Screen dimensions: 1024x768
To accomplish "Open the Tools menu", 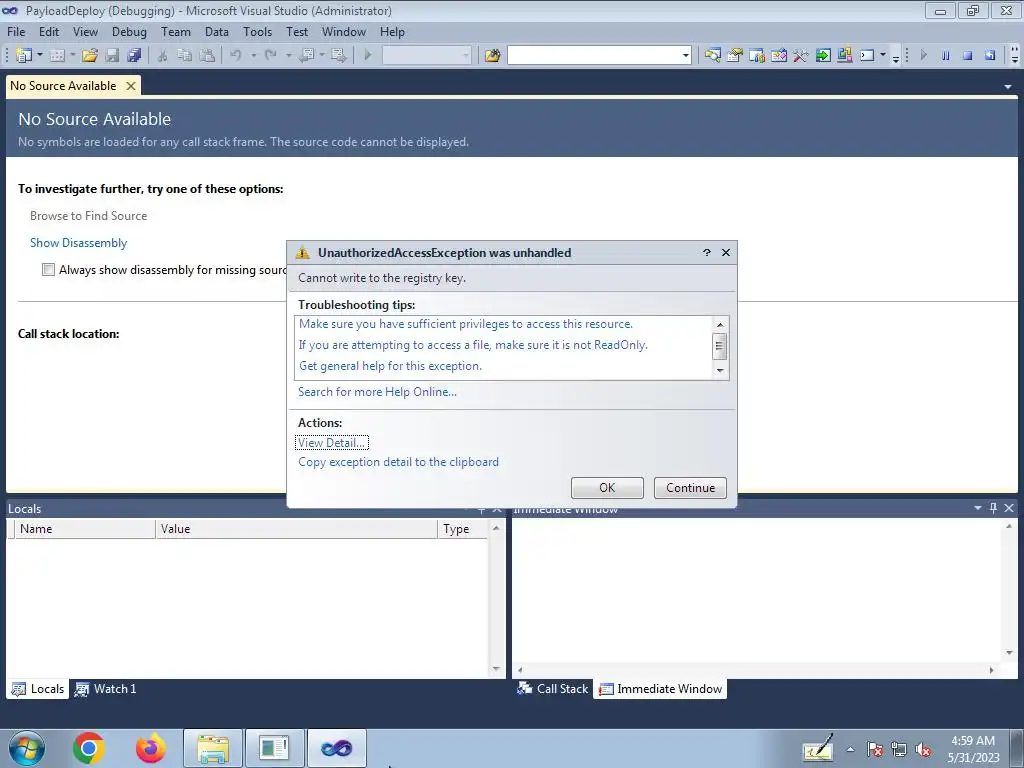I will [x=257, y=31].
